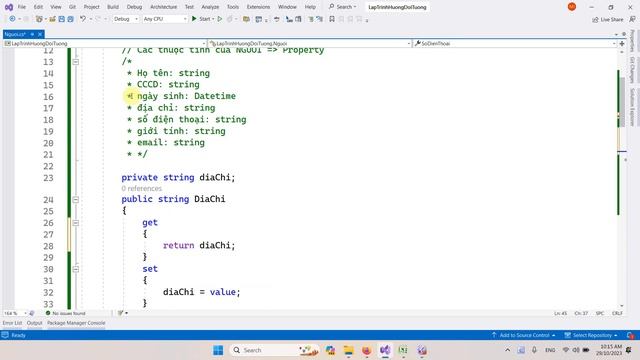640x360 pixels.
Task: Save the current file via toolbar icon
Action: coord(62,19)
